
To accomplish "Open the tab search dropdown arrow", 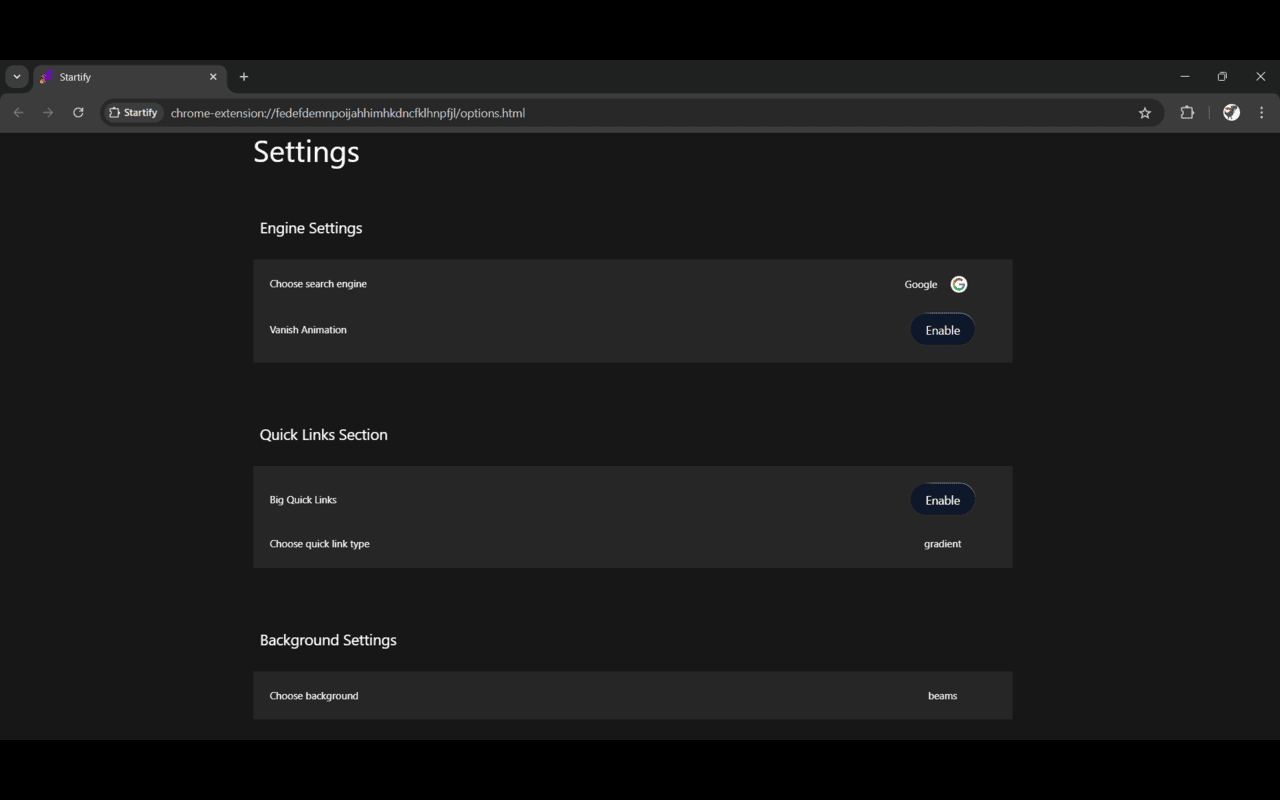I will 16,77.
